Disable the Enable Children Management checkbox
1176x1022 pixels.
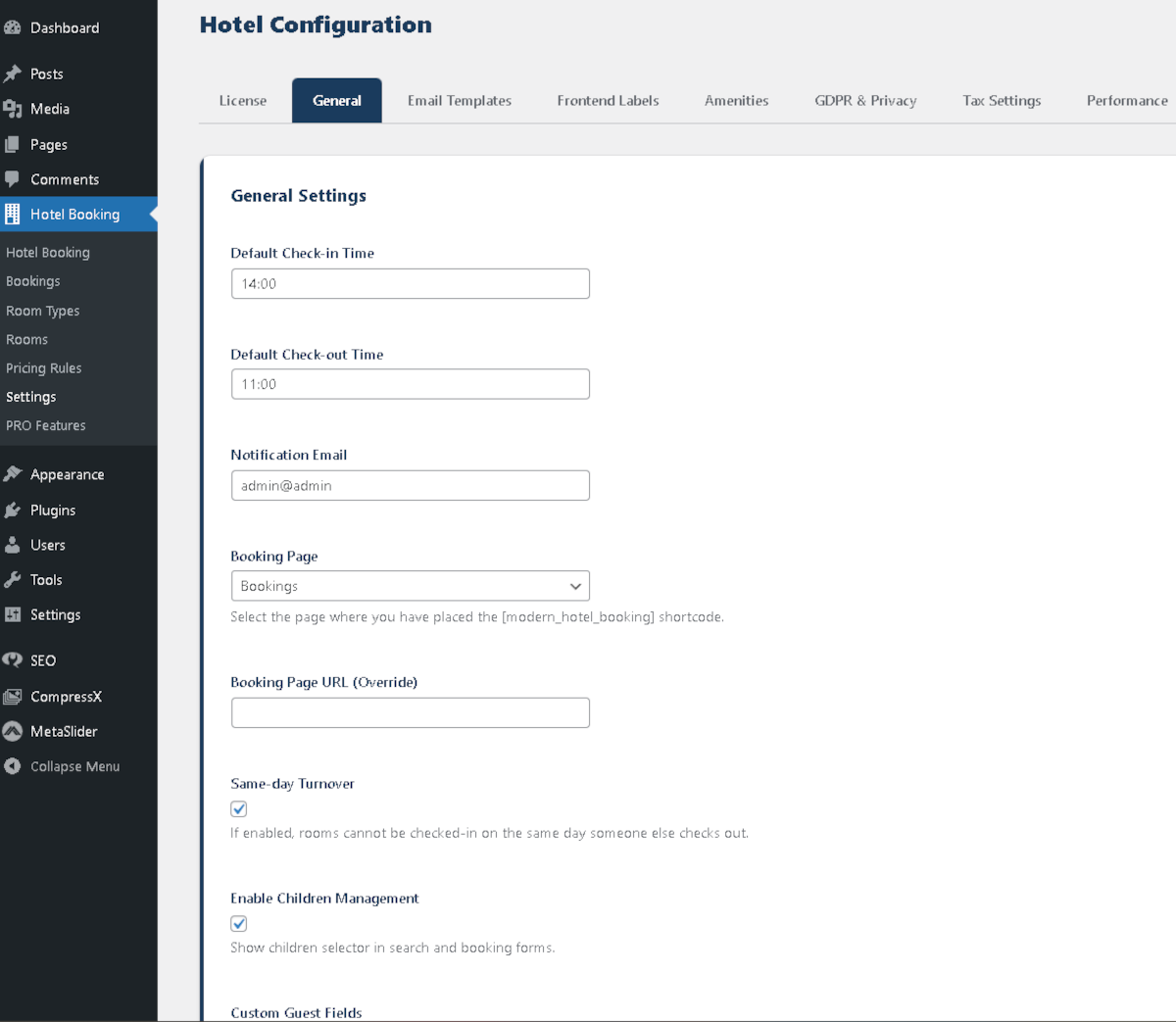click(238, 923)
